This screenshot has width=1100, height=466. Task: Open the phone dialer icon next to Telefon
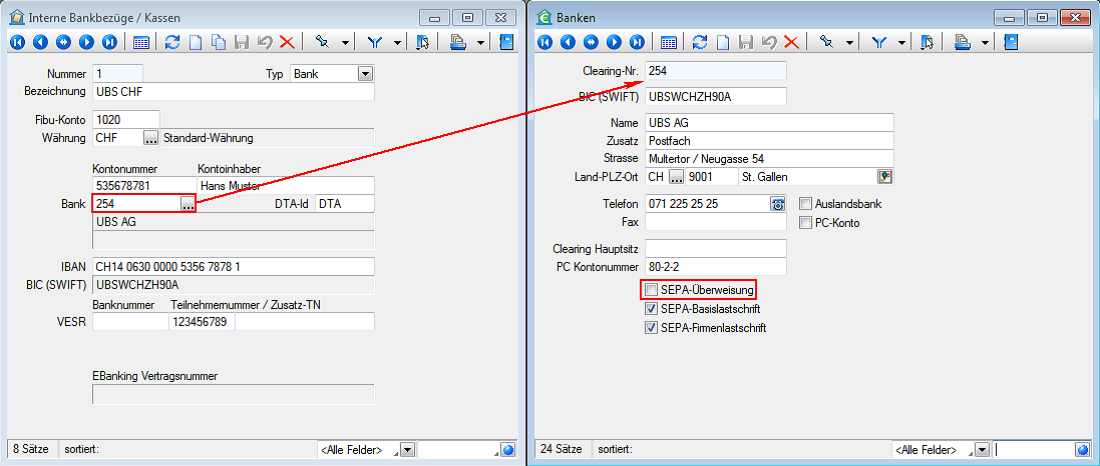778,204
